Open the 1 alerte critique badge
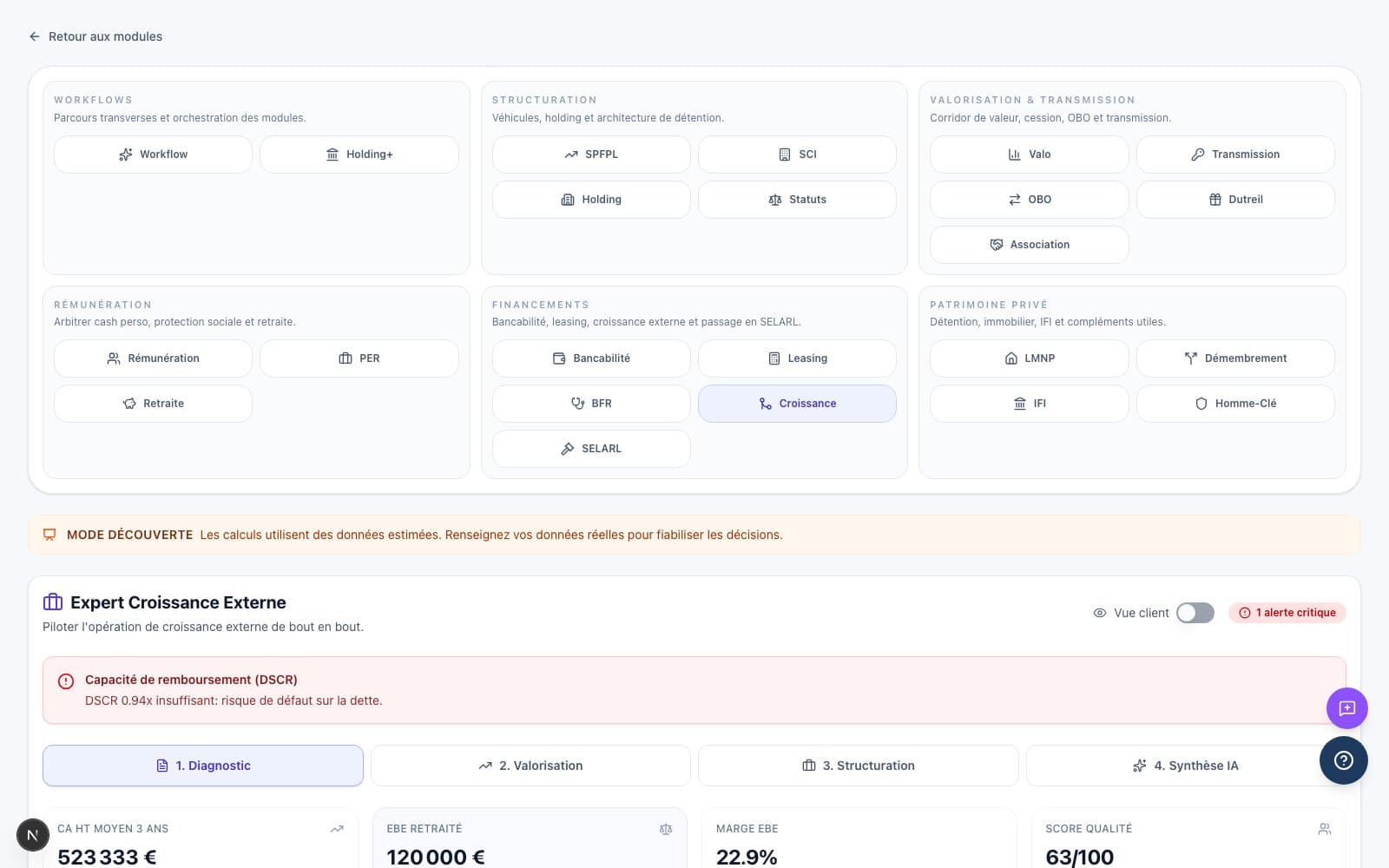The height and width of the screenshot is (868, 1389). tap(1287, 613)
